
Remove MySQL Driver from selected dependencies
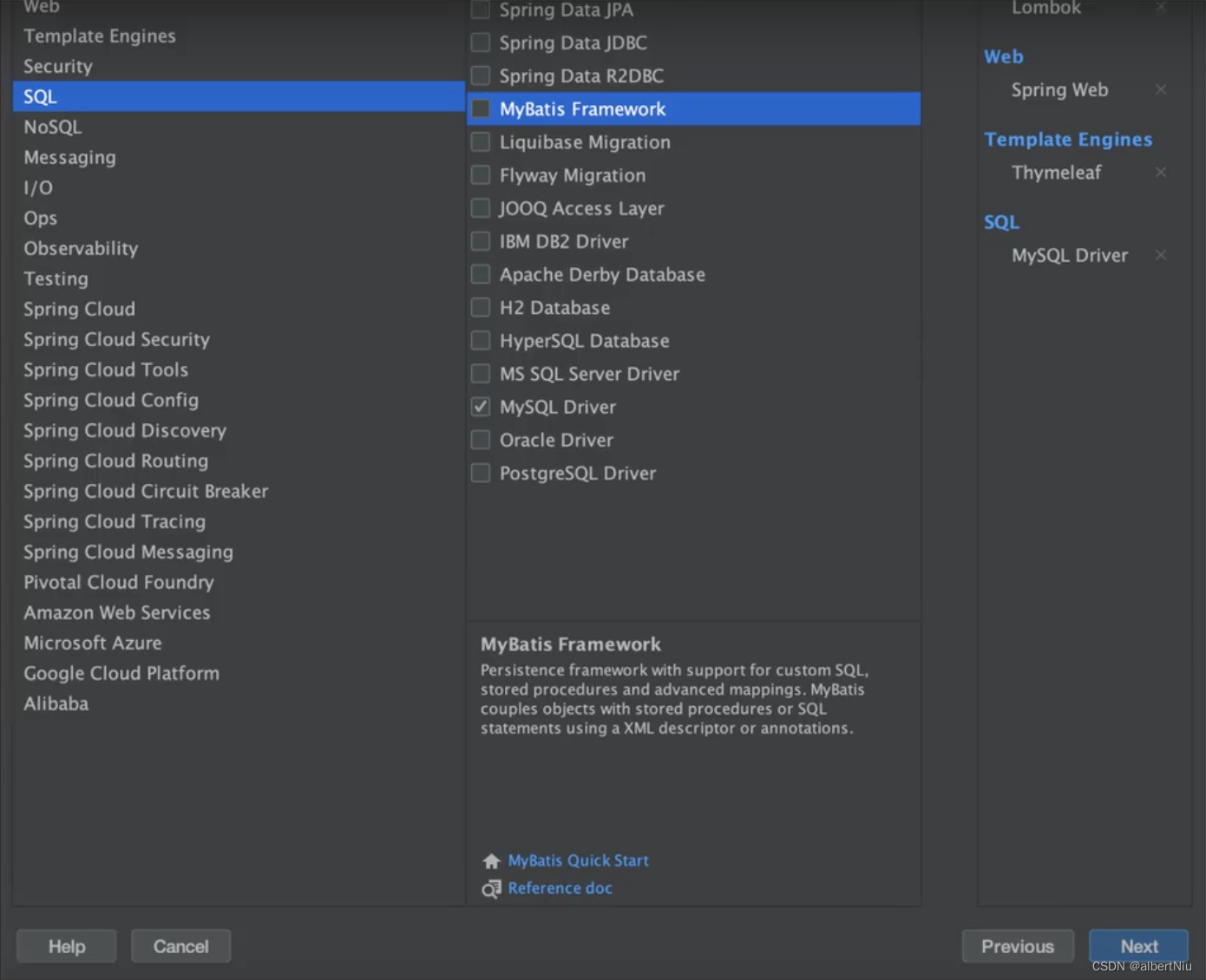pos(1161,255)
